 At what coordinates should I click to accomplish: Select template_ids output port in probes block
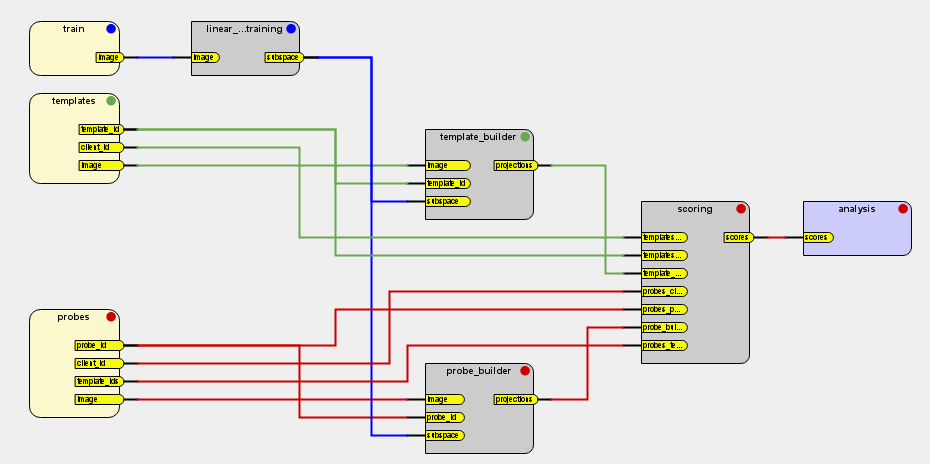click(99, 381)
